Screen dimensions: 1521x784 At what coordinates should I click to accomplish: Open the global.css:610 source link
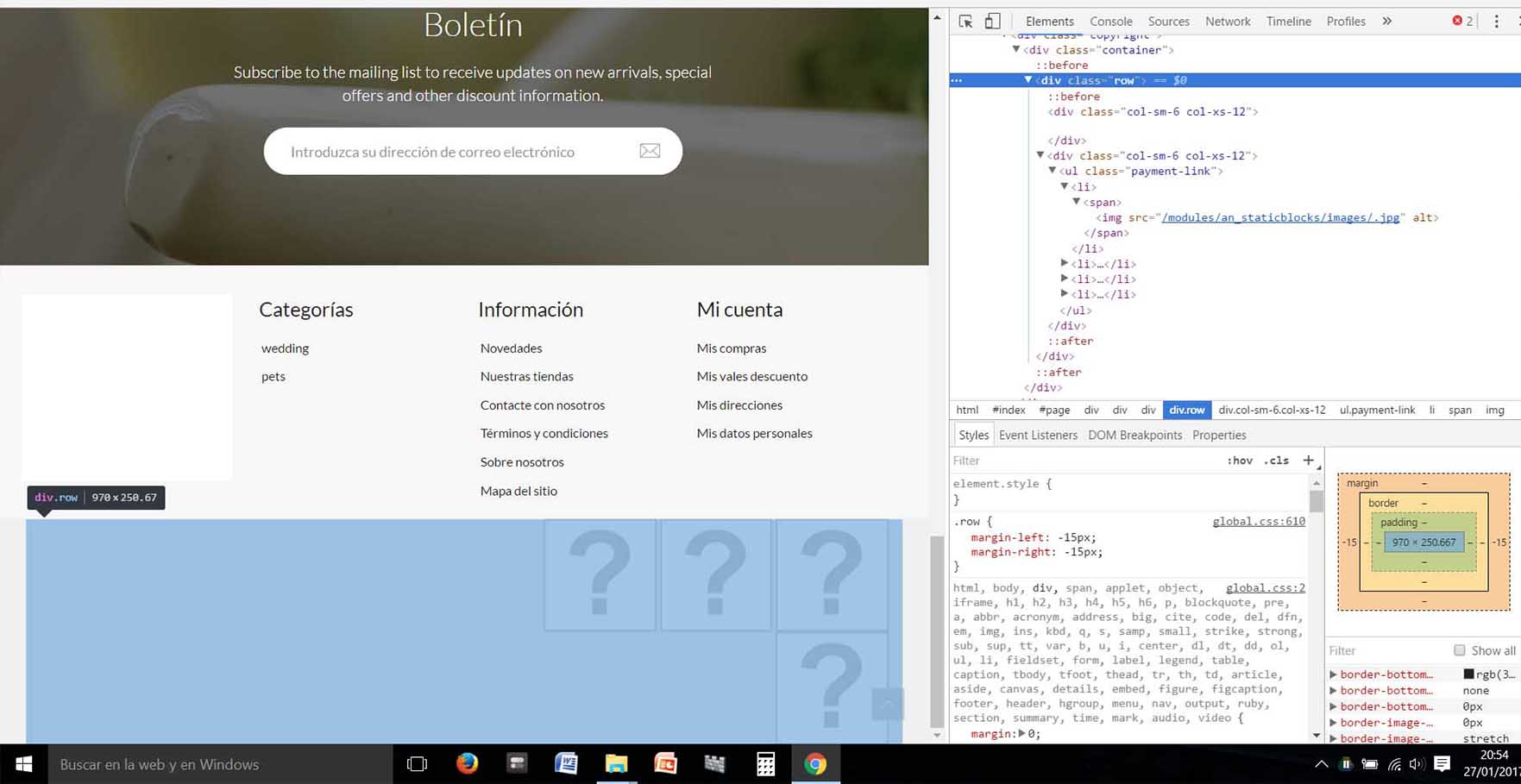1258,521
